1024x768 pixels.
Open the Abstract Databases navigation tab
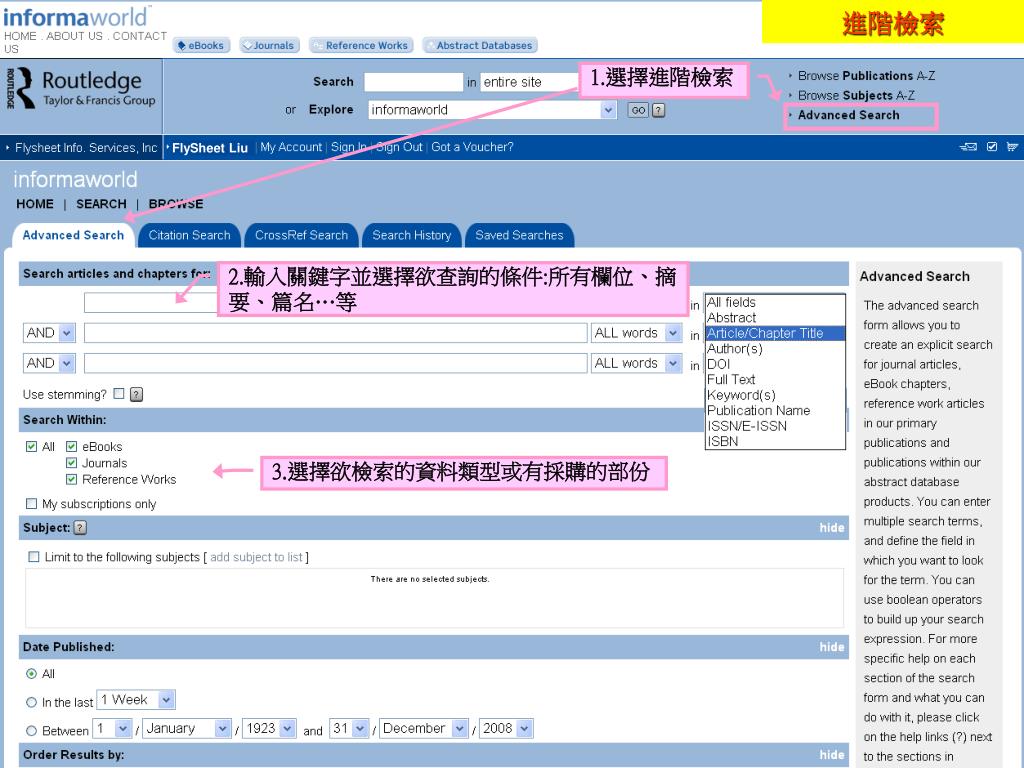(479, 45)
